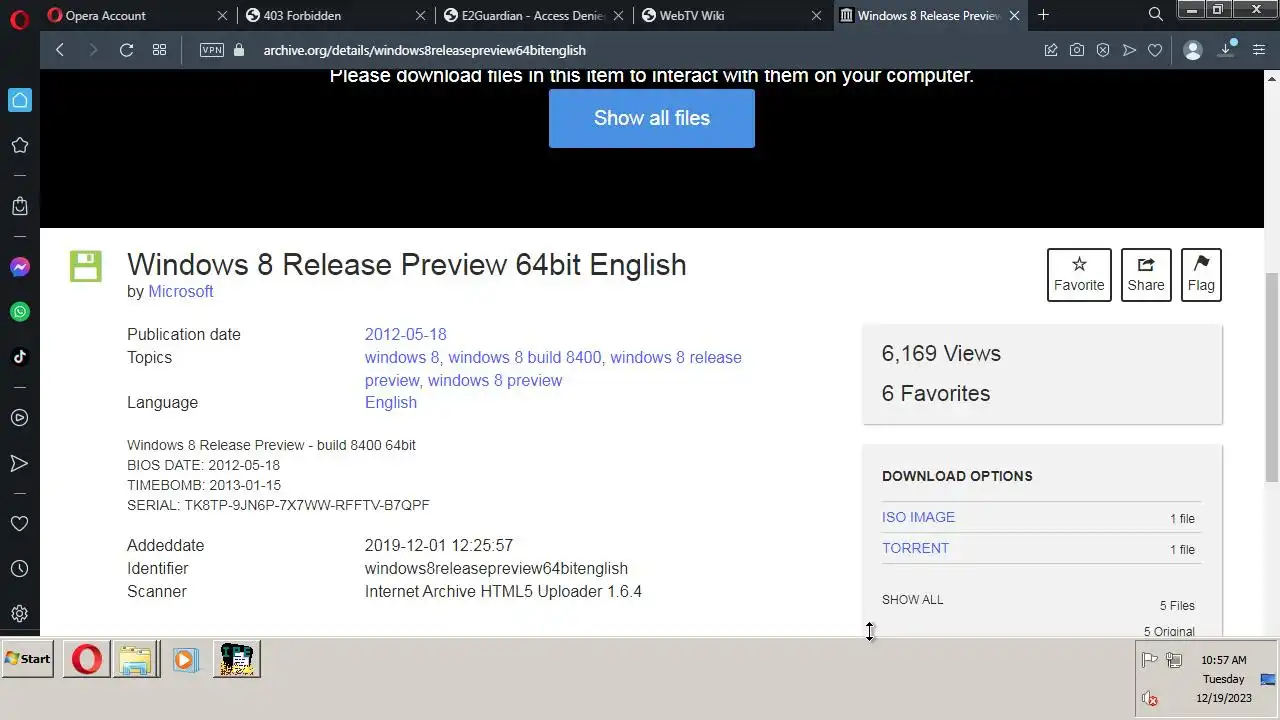1280x720 pixels.
Task: Switch to E2Guardian Access Denied tab
Action: tap(534, 15)
